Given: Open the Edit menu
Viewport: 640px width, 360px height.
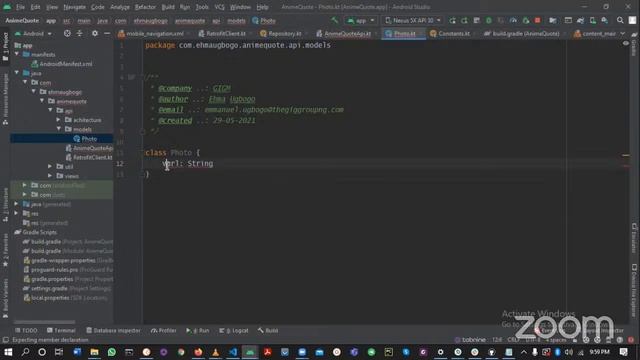Looking at the screenshot, I should (35, 7).
